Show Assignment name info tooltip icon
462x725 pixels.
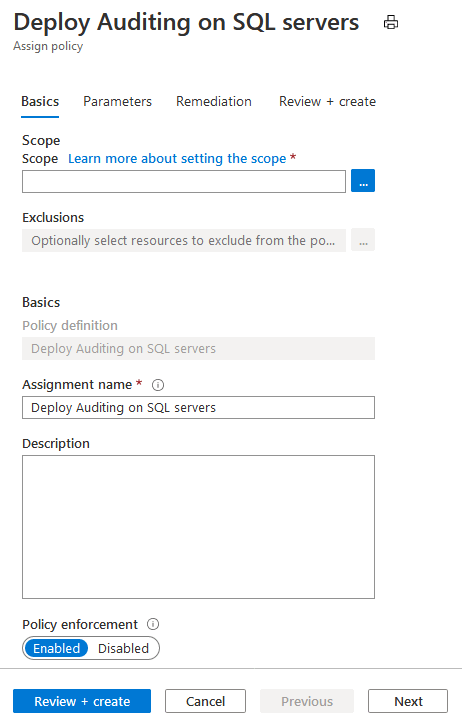(x=158, y=385)
